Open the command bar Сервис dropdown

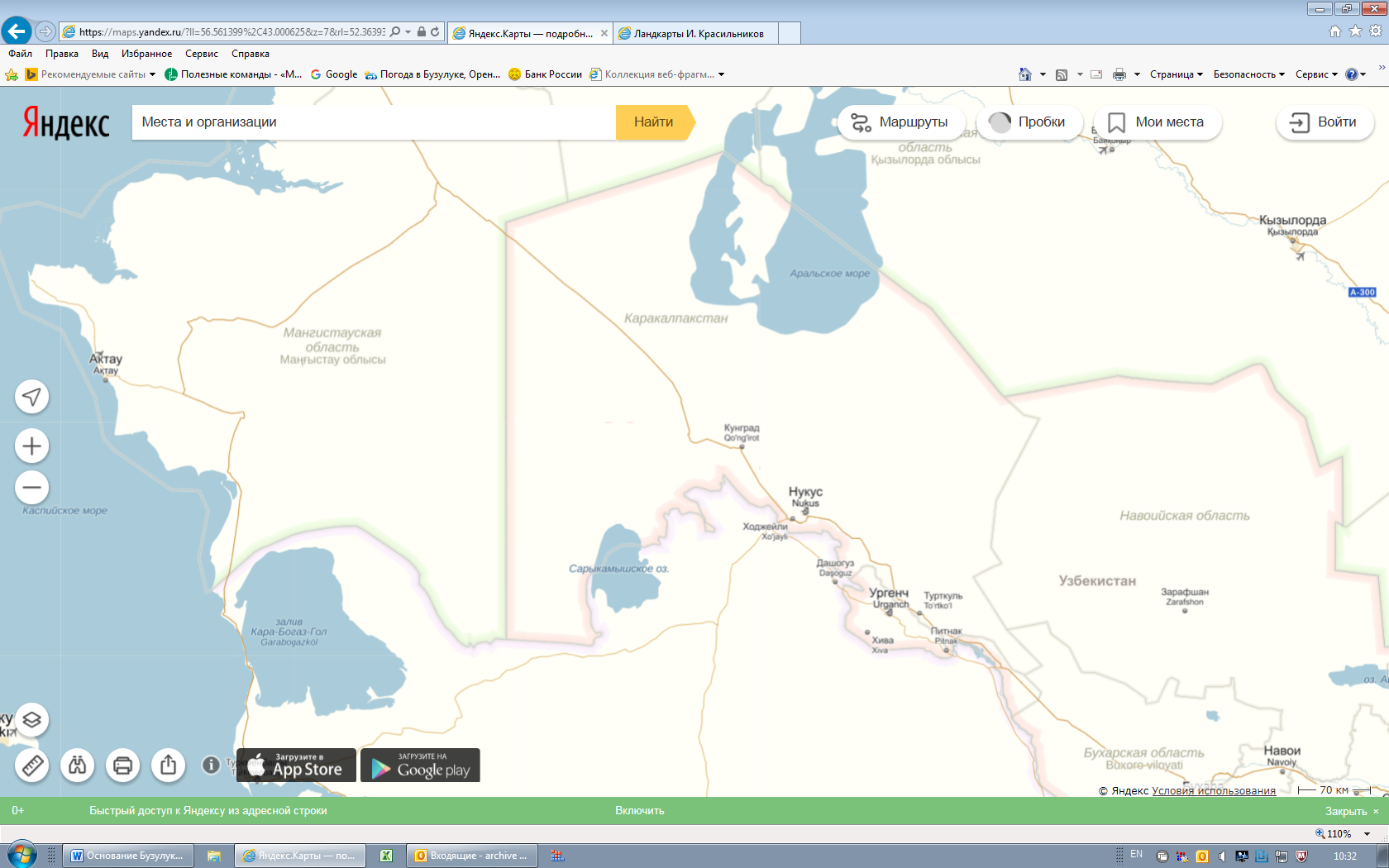click(x=1316, y=74)
